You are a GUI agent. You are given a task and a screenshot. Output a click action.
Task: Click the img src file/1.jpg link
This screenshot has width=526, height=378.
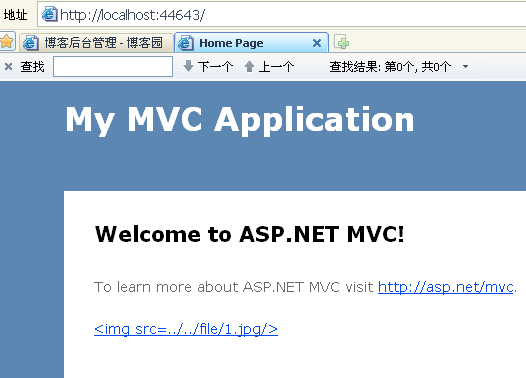[x=186, y=329]
